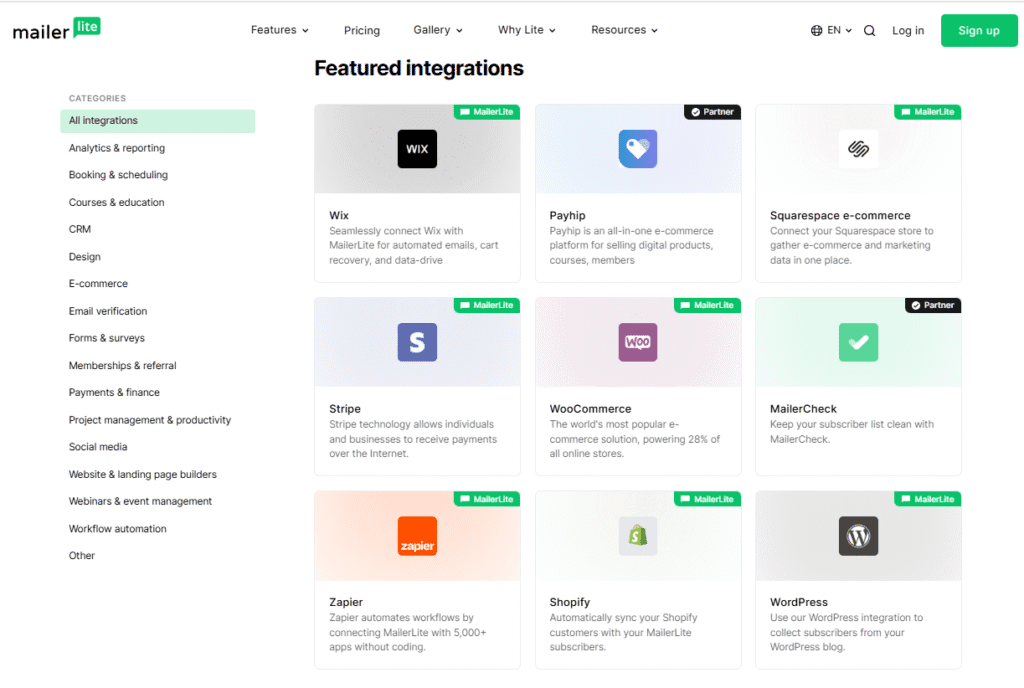Open the WooCommerce title link
The height and width of the screenshot is (688, 1024).
pos(590,409)
